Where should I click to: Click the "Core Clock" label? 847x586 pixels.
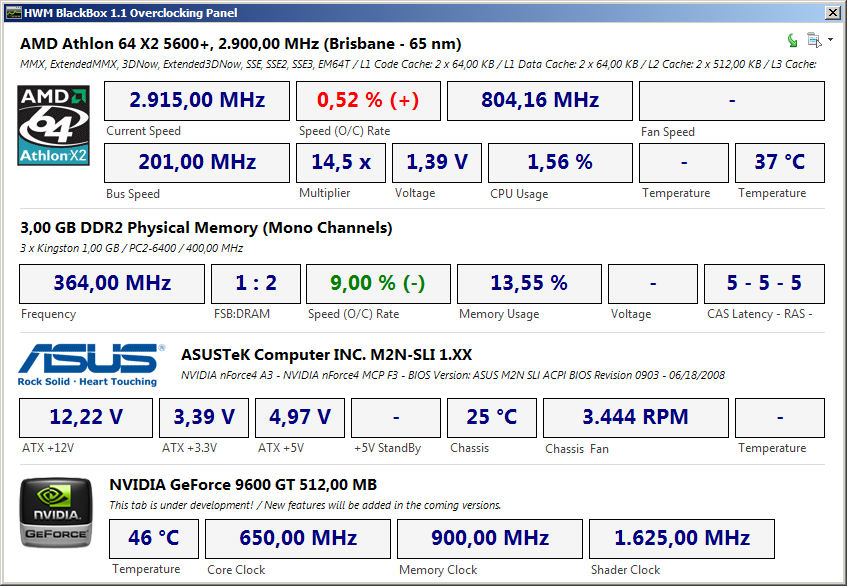[236, 570]
